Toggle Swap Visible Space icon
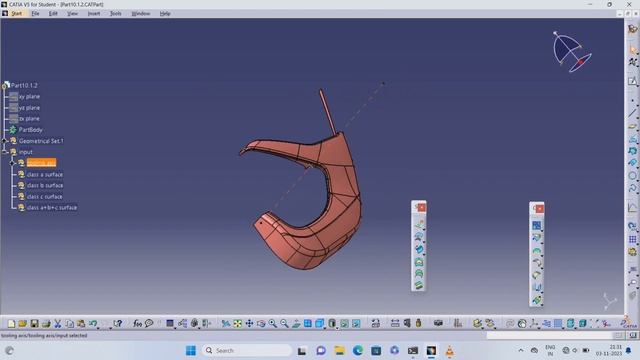 [356, 324]
